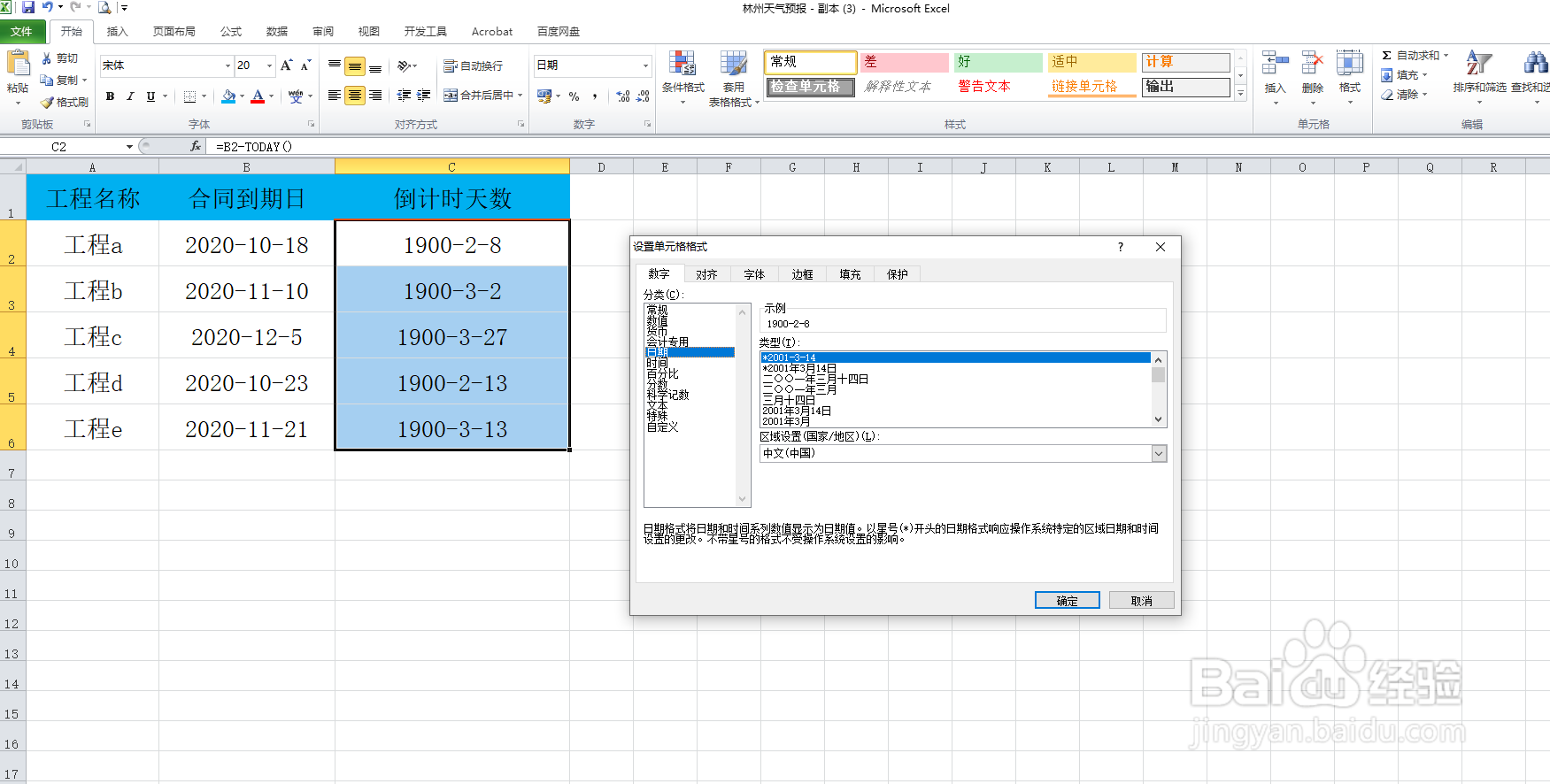The width and height of the screenshot is (1550, 784).
Task: Click the formula bar showing =B2-TODAY()
Action: tap(876, 147)
